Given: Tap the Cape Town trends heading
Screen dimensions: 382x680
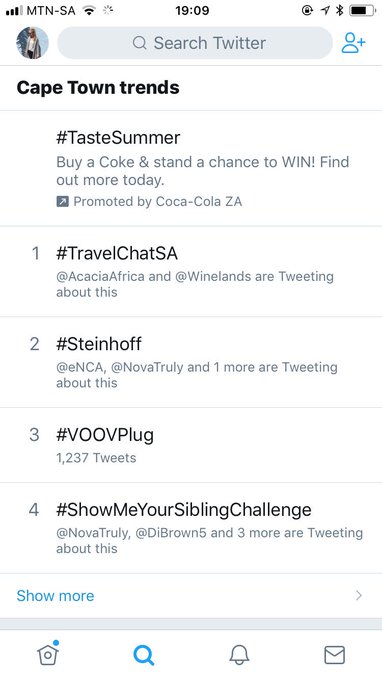Looking at the screenshot, I should point(98,88).
